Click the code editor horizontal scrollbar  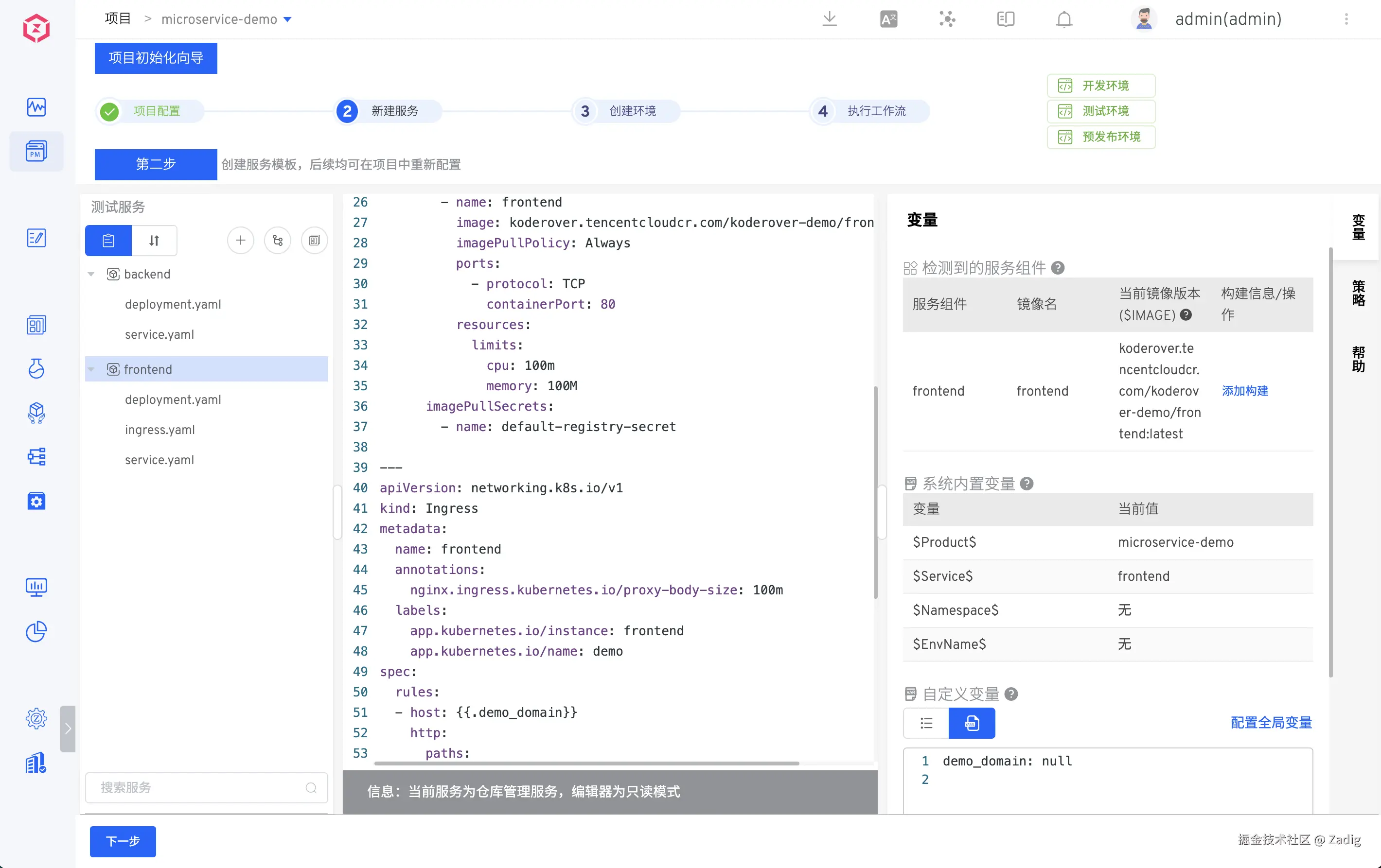[x=586, y=763]
